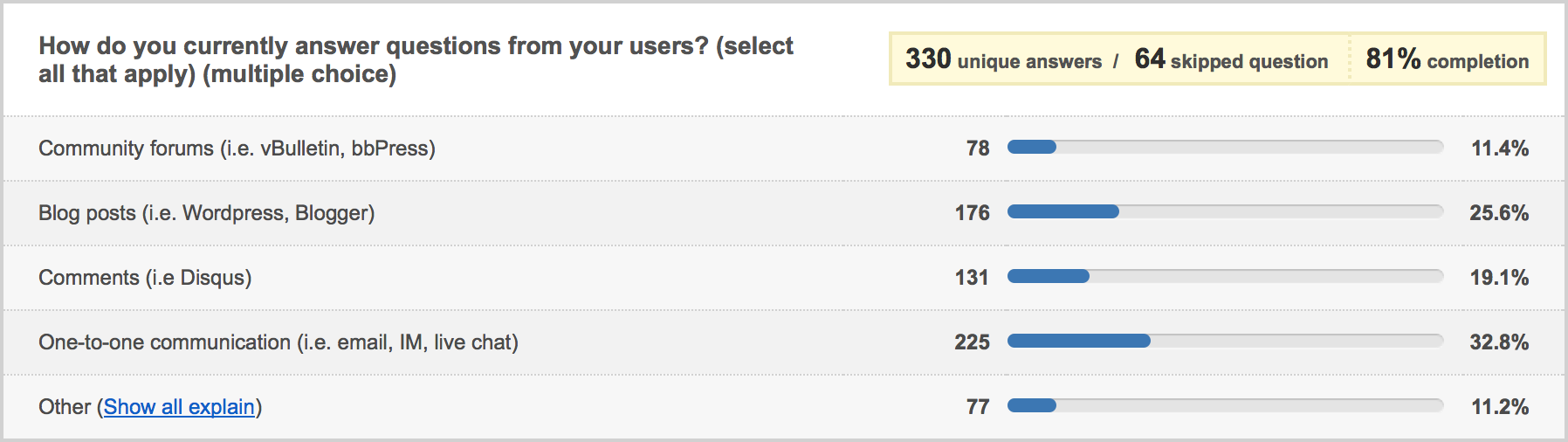Click the 11.4% percentage for Community forums

click(x=1500, y=148)
